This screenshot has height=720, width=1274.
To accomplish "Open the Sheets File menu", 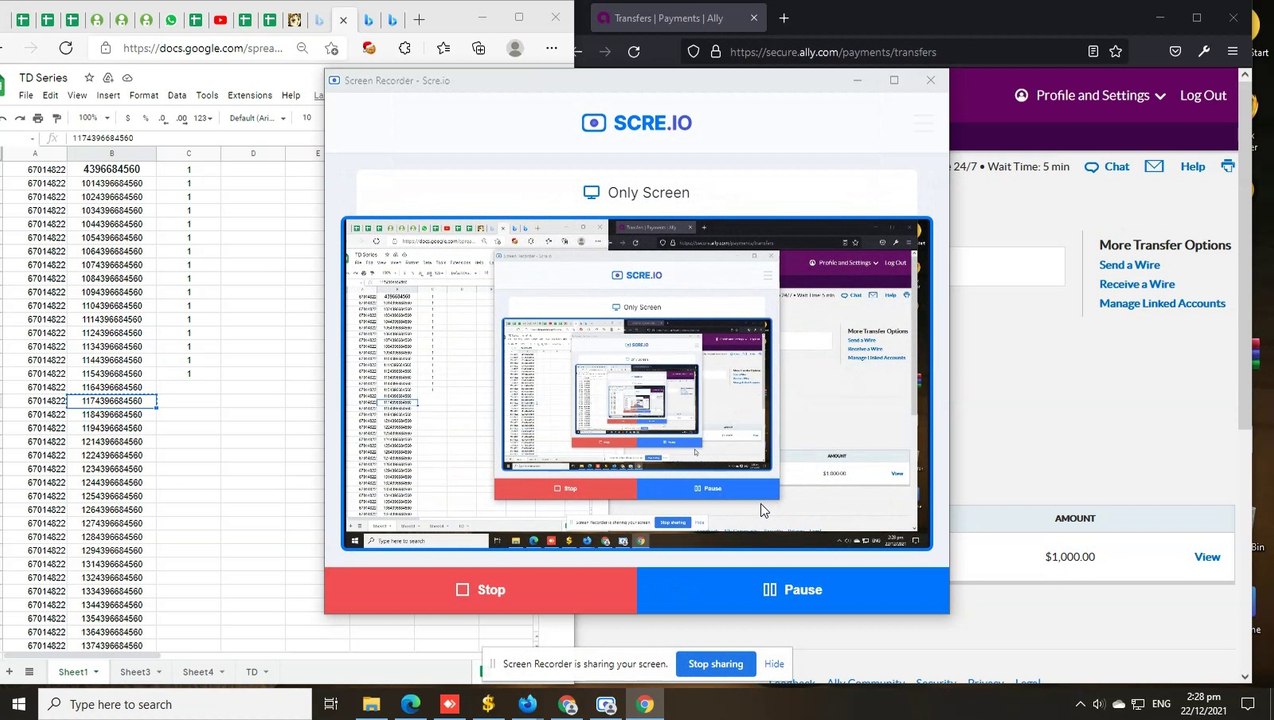I will [x=26, y=95].
